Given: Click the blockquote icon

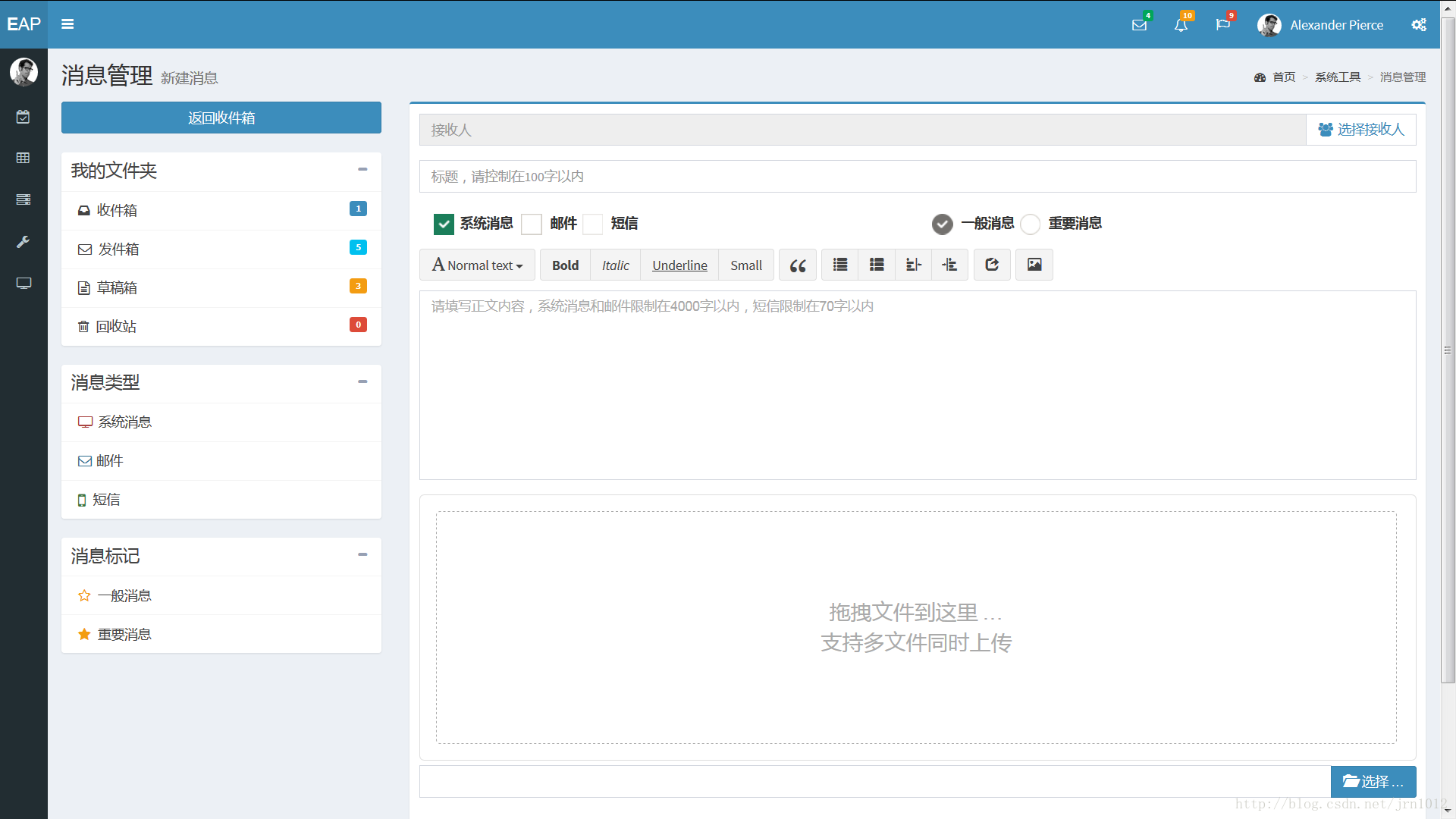Looking at the screenshot, I should click(798, 264).
